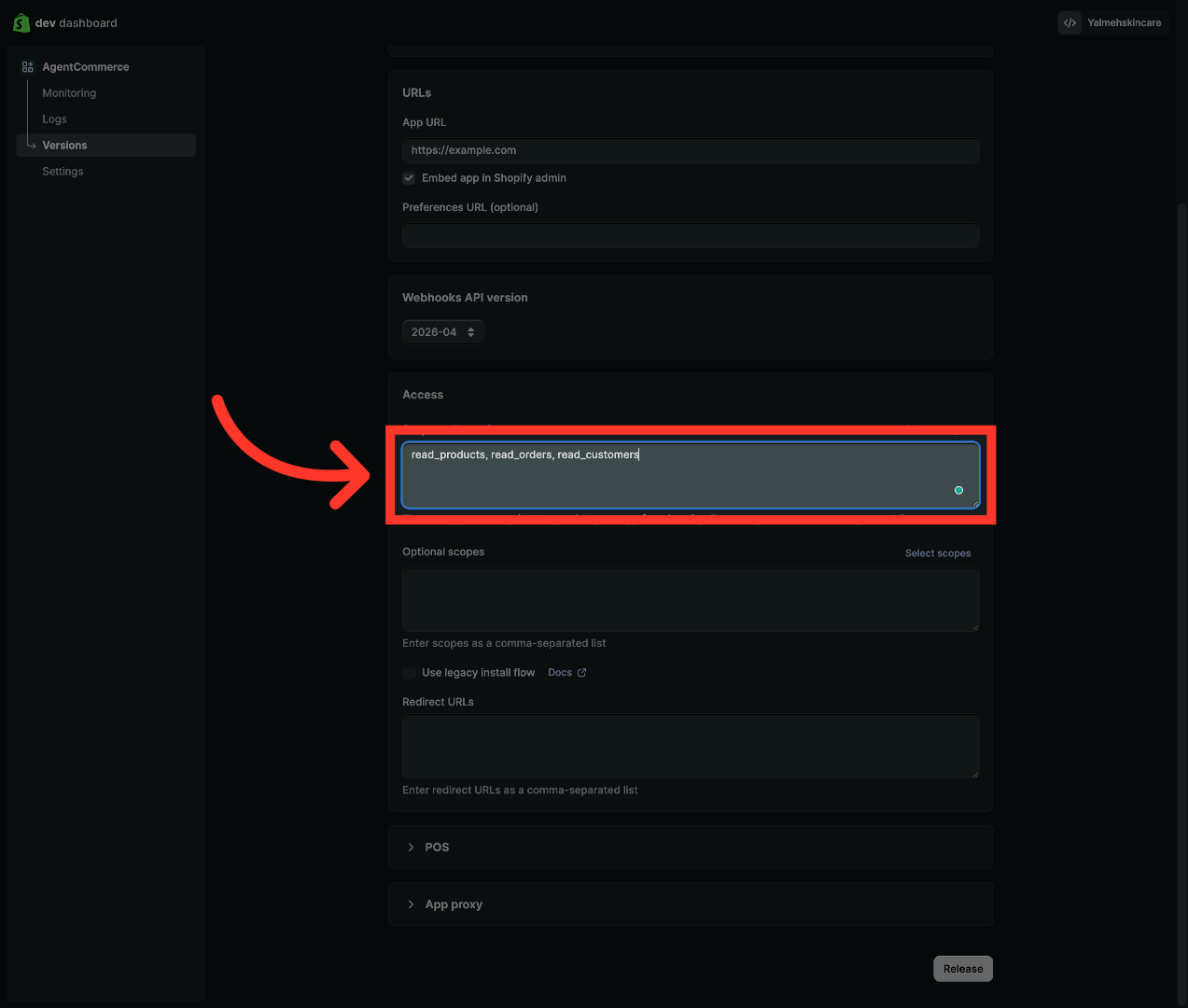This screenshot has width=1188, height=1008.
Task: Open Logs in the sidebar
Action: pos(54,119)
